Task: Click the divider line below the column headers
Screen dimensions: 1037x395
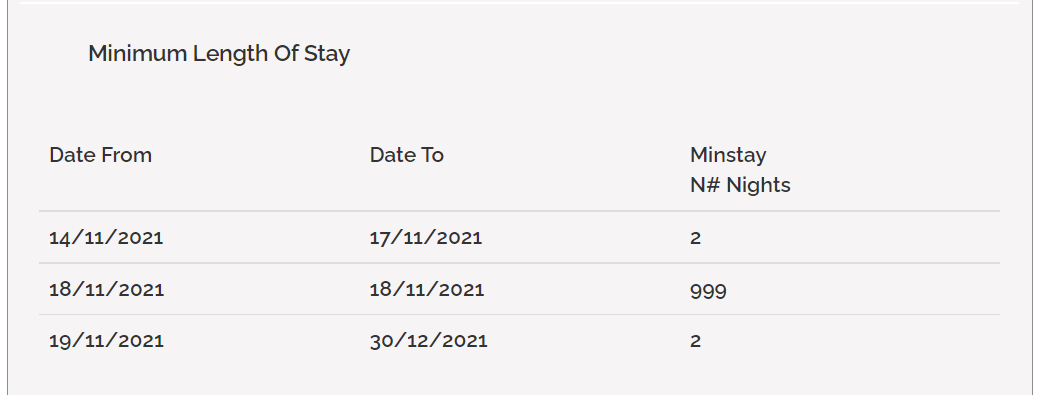Action: tap(519, 212)
